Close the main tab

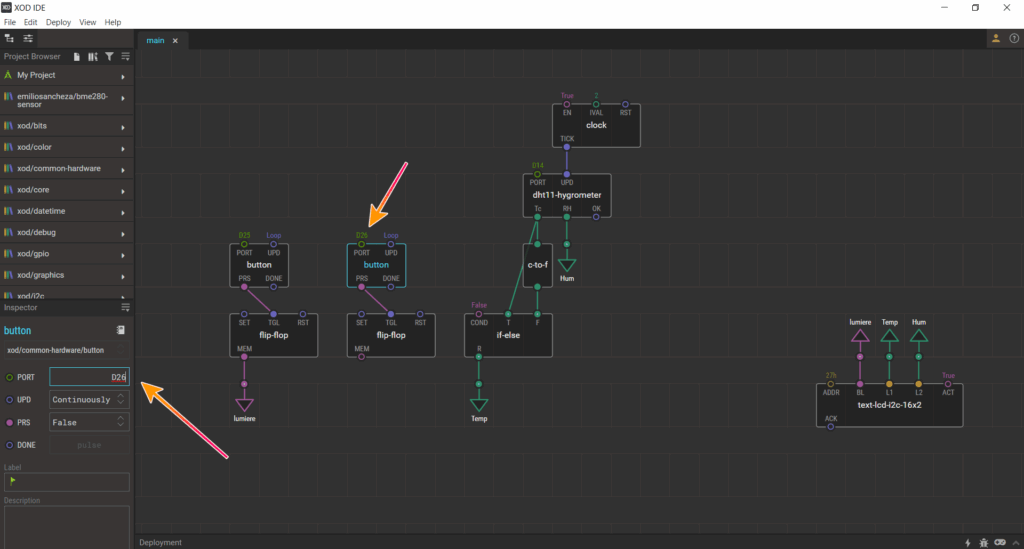[175, 40]
